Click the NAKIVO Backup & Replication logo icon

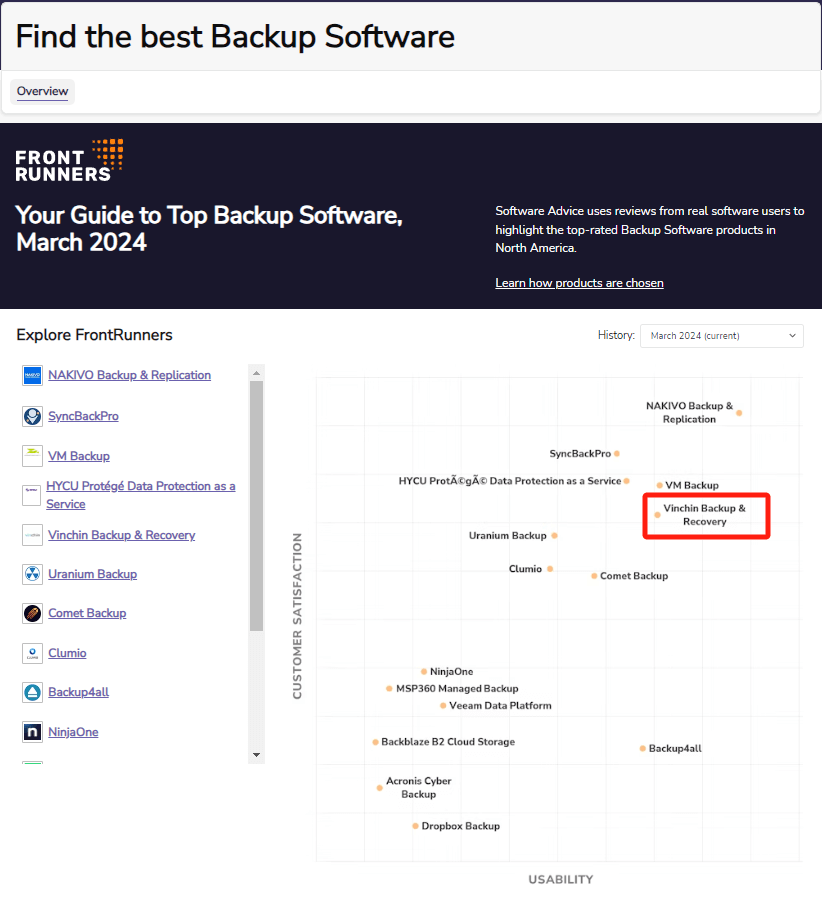(x=32, y=375)
